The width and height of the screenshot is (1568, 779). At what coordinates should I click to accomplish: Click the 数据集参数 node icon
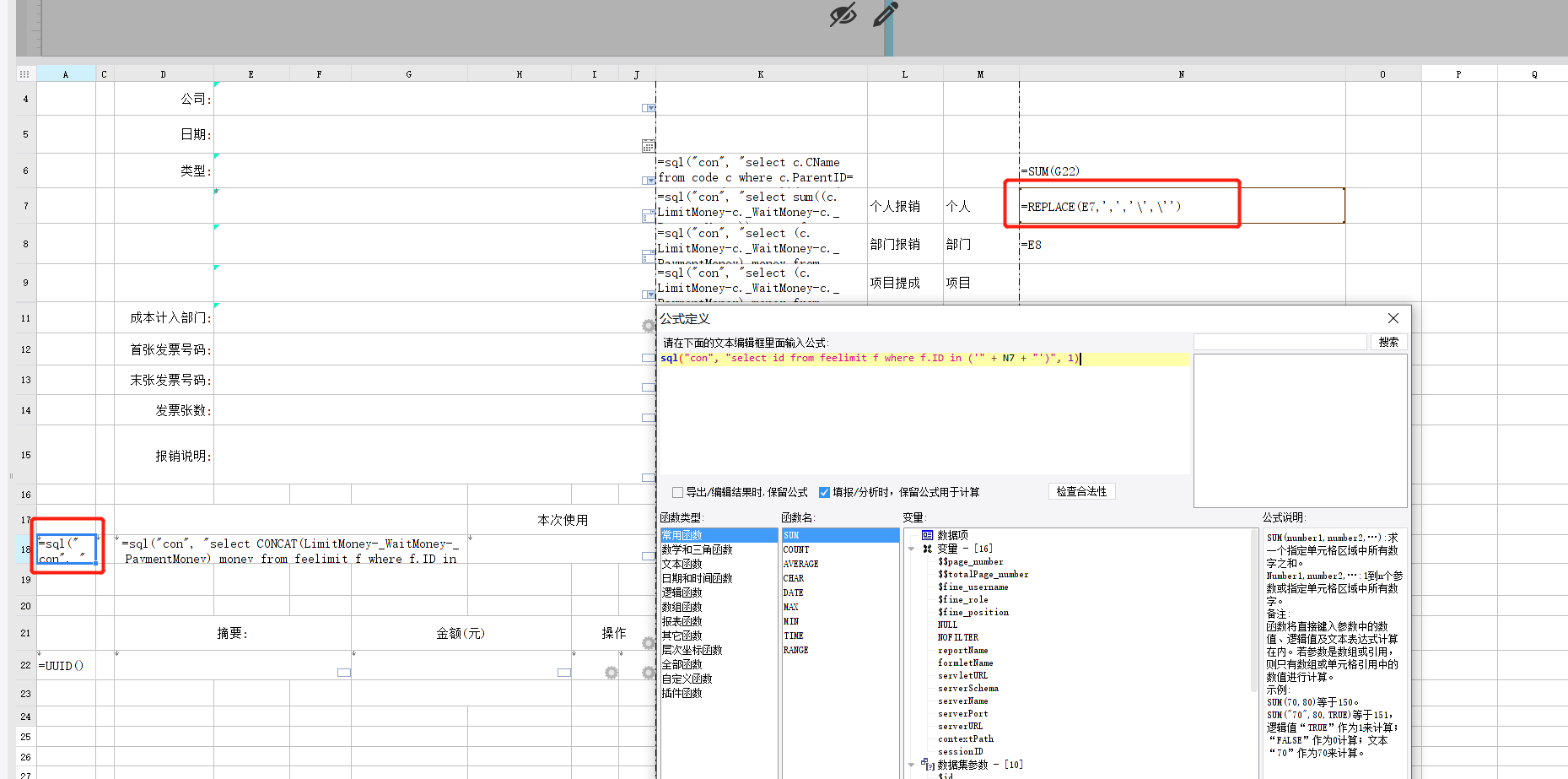[927, 765]
